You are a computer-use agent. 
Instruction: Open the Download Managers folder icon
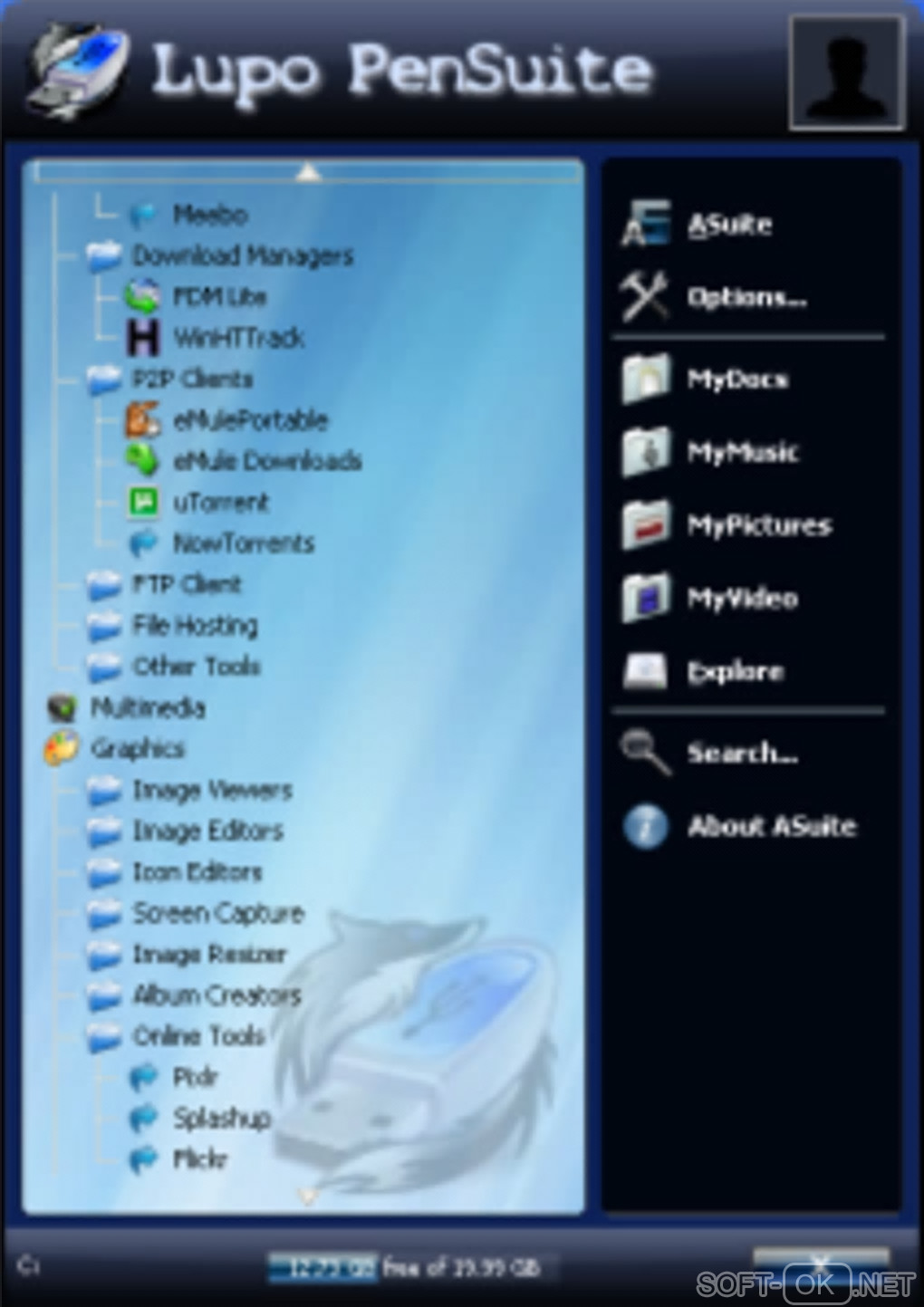coord(104,255)
